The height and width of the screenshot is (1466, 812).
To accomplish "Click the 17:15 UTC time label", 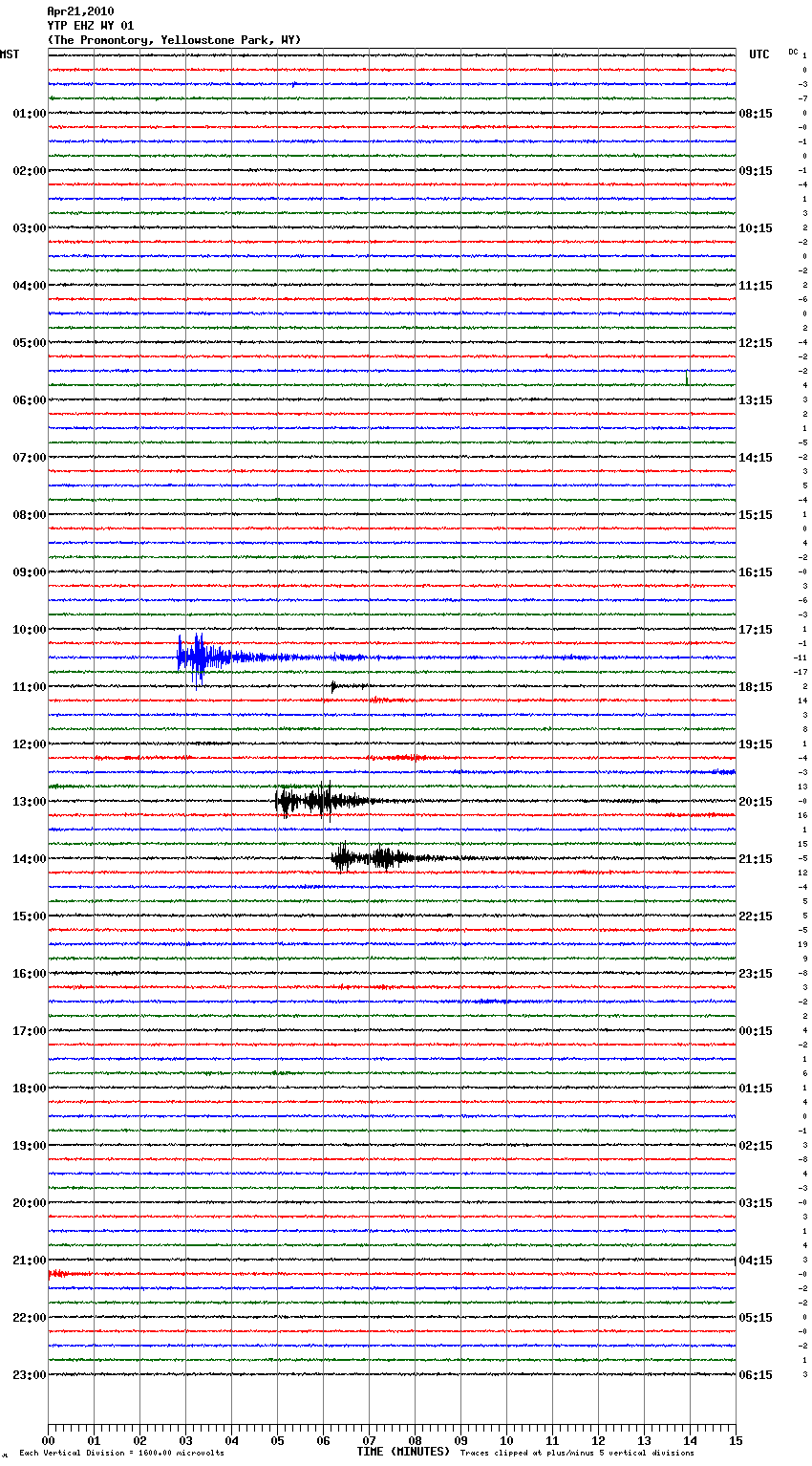I will click(x=756, y=630).
